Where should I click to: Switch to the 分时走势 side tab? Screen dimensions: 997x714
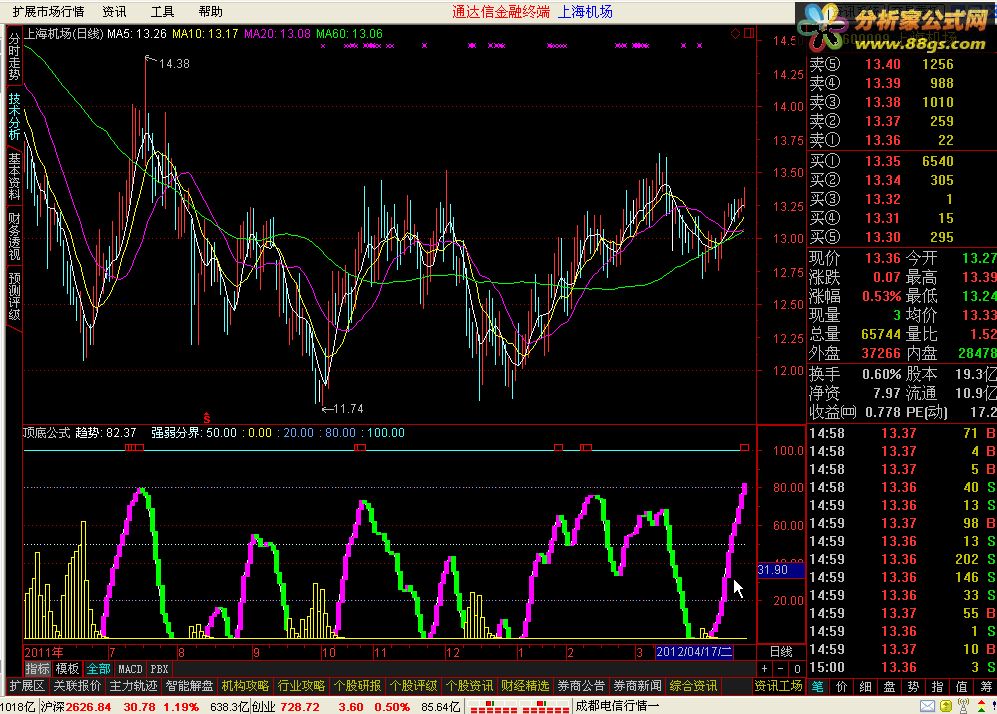coord(14,57)
